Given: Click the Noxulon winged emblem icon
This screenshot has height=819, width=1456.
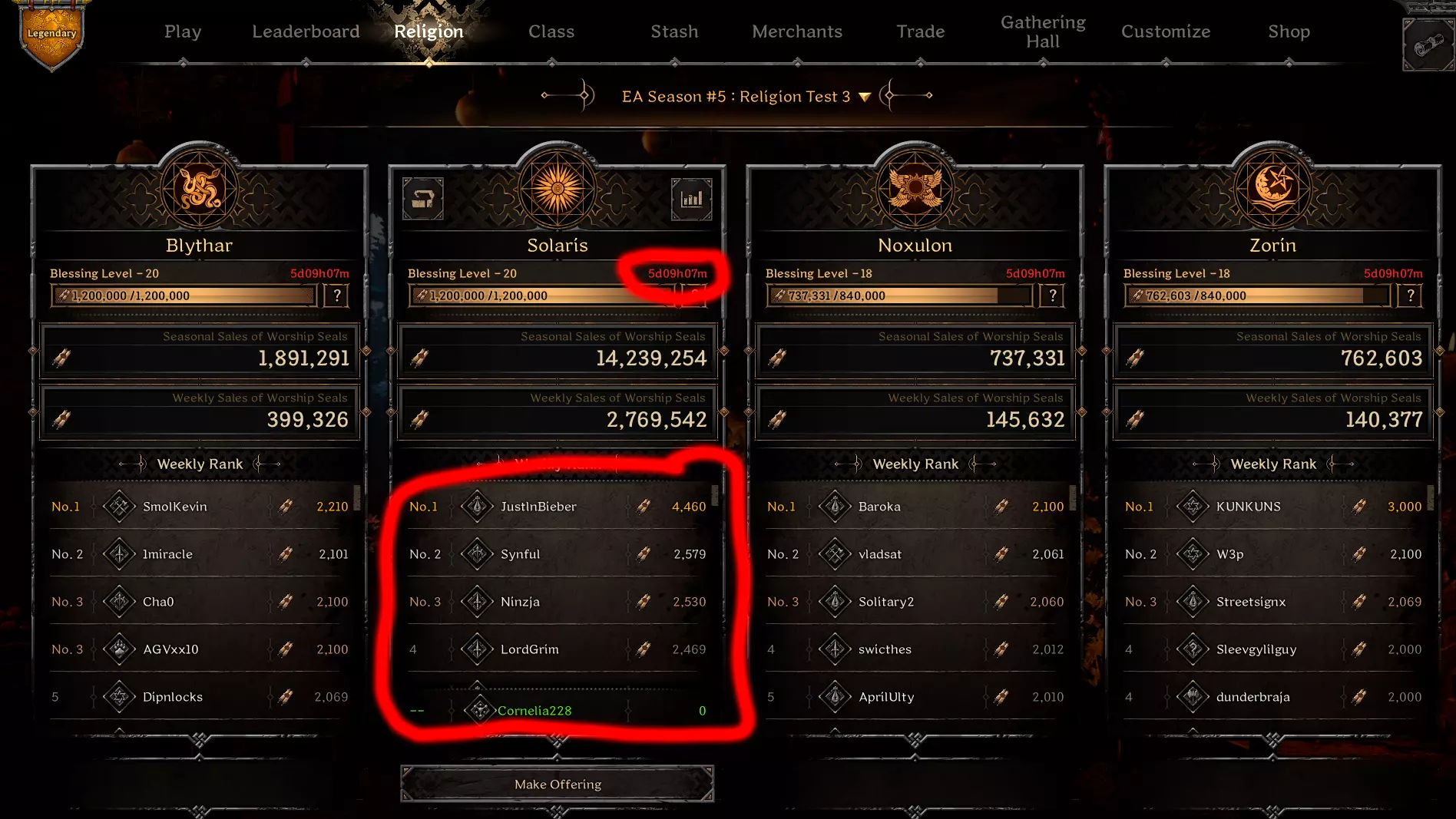Looking at the screenshot, I should tap(915, 189).
